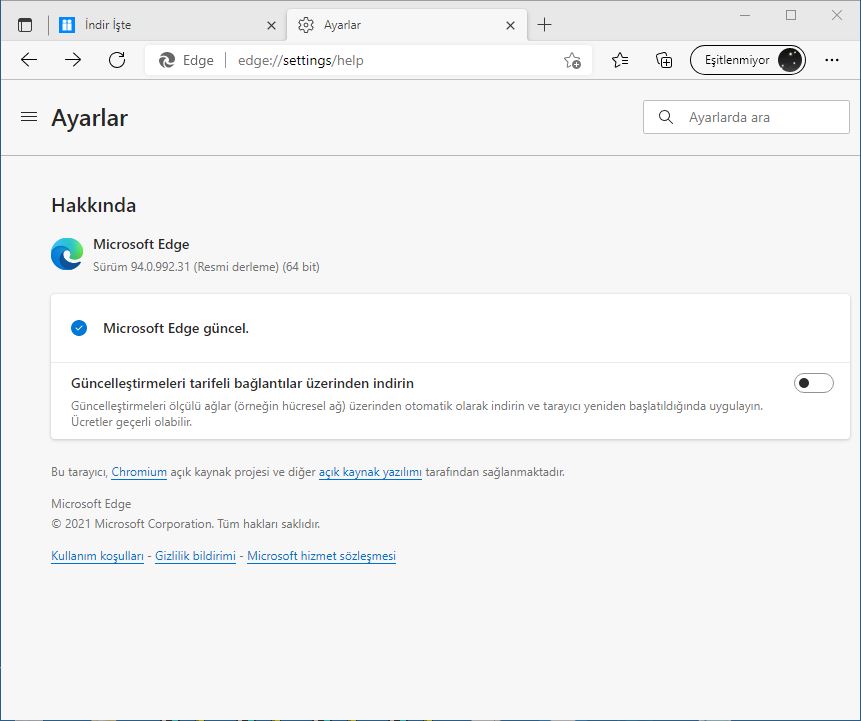This screenshot has width=861, height=721.
Task: Open the Gizlilik bildirimi link
Action: (195, 556)
